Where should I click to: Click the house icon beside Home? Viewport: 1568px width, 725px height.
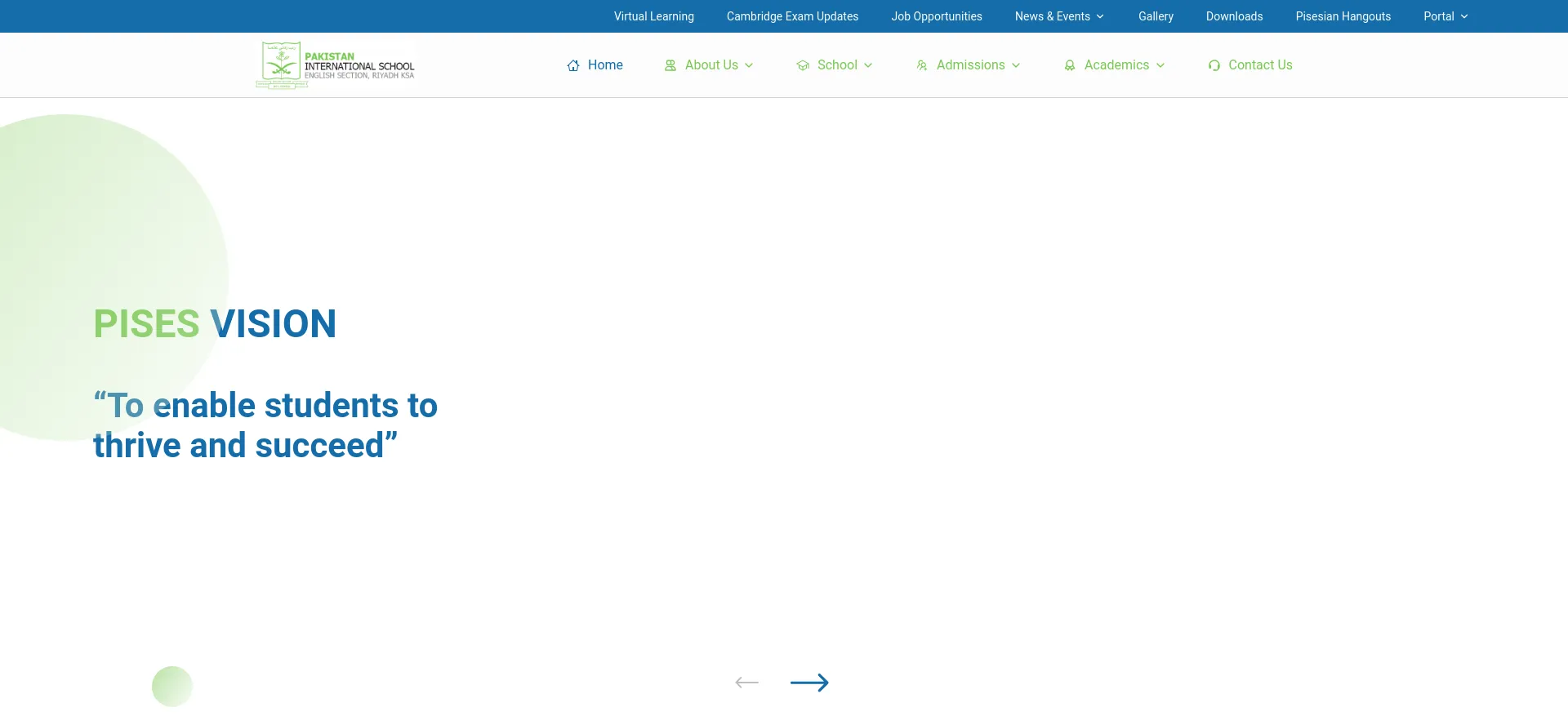point(573,65)
